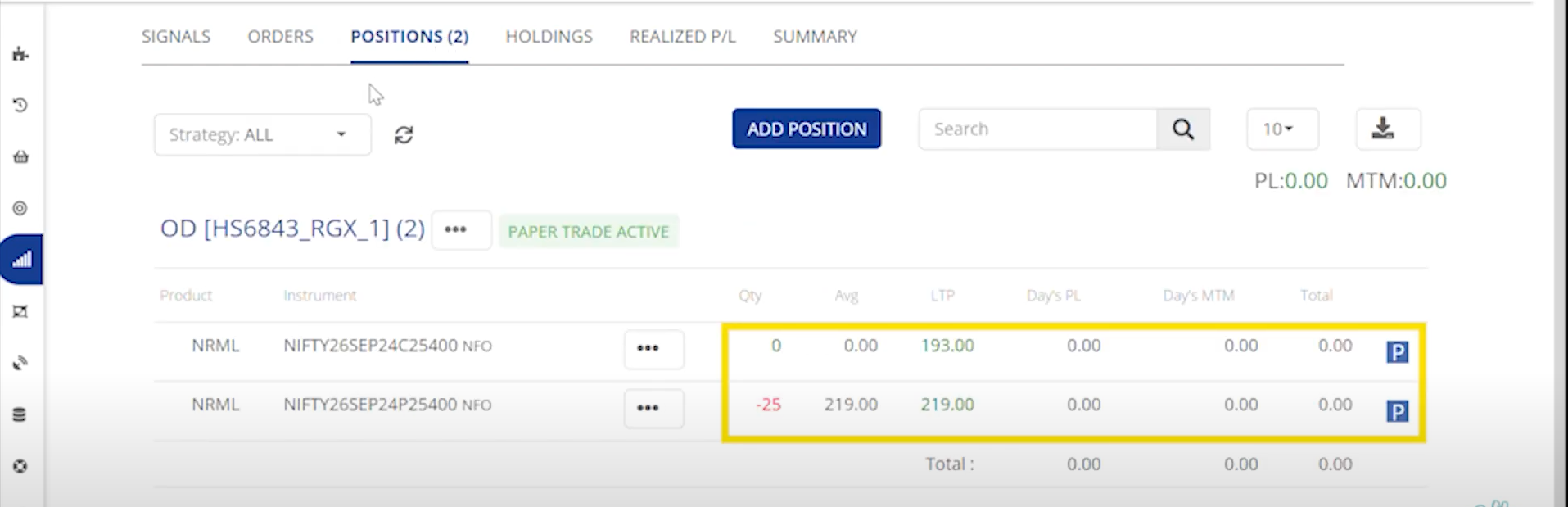Click the target circle sidebar icon
The height and width of the screenshot is (507, 1568).
20,208
